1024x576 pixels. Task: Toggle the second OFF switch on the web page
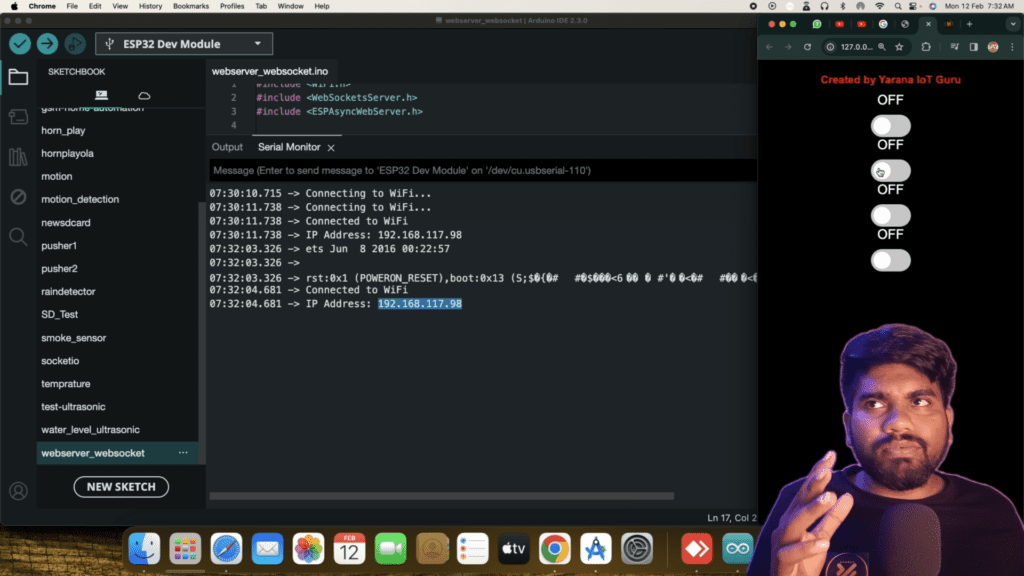(890, 171)
